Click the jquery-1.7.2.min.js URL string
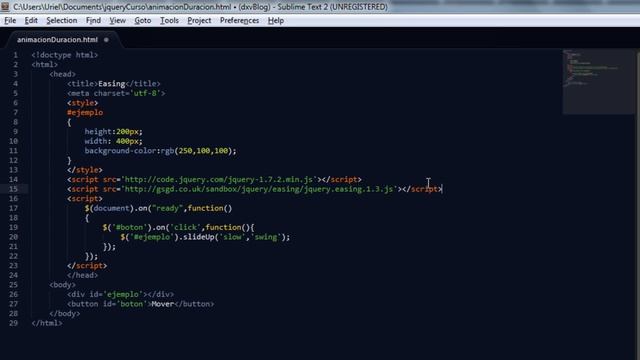The width and height of the screenshot is (640, 360). tap(220, 180)
